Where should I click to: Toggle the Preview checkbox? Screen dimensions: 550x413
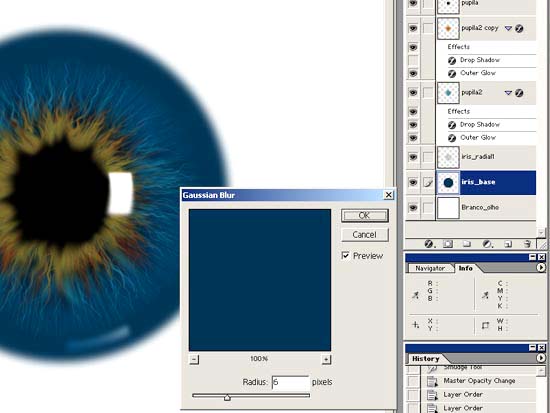tap(346, 255)
